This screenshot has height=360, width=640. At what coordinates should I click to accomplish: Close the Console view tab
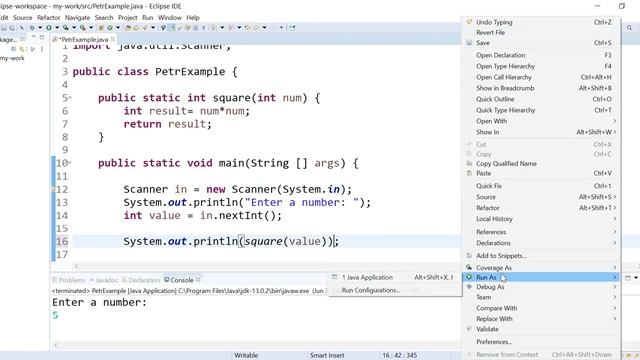pos(198,280)
